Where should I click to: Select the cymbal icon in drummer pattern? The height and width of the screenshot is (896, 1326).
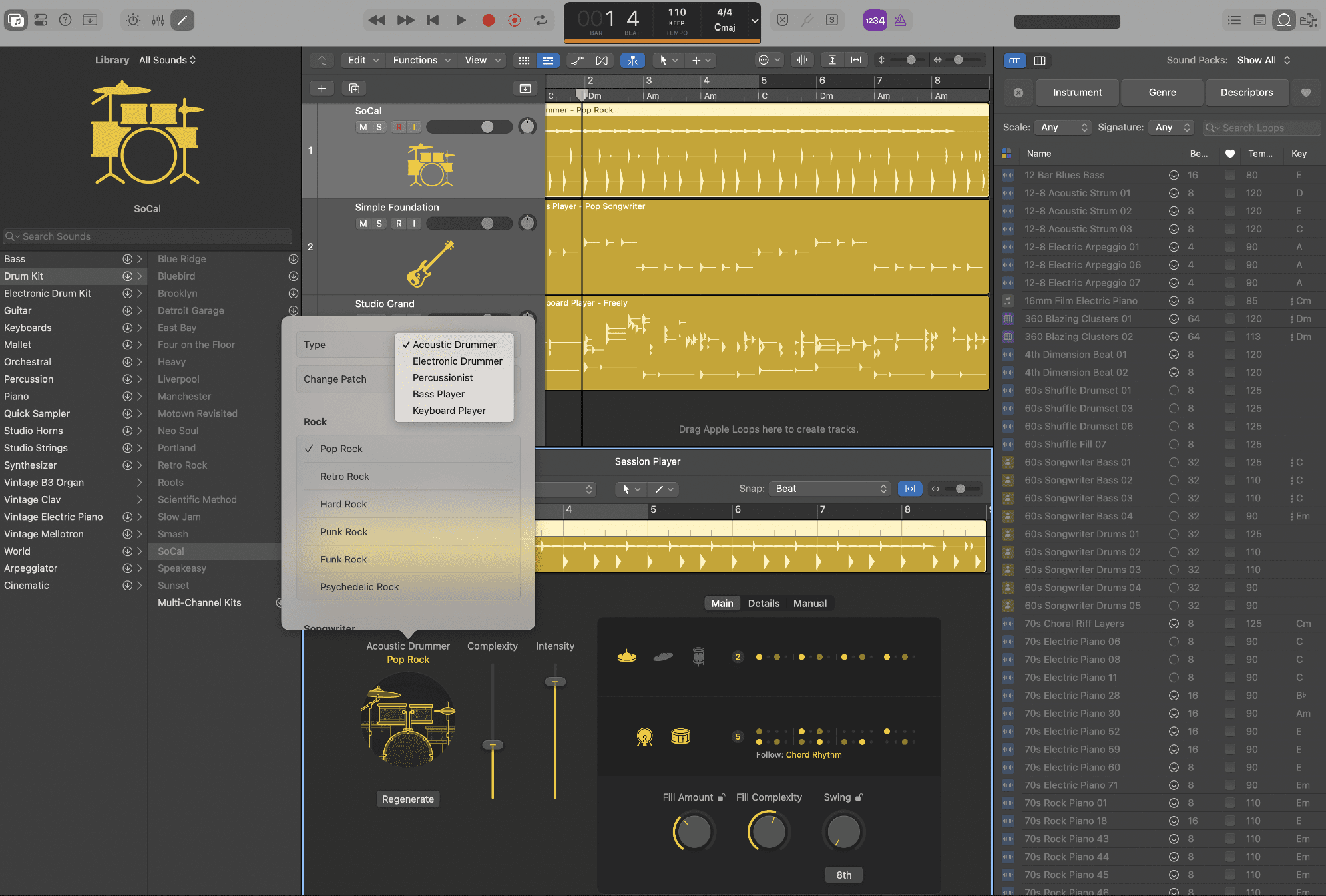[627, 657]
